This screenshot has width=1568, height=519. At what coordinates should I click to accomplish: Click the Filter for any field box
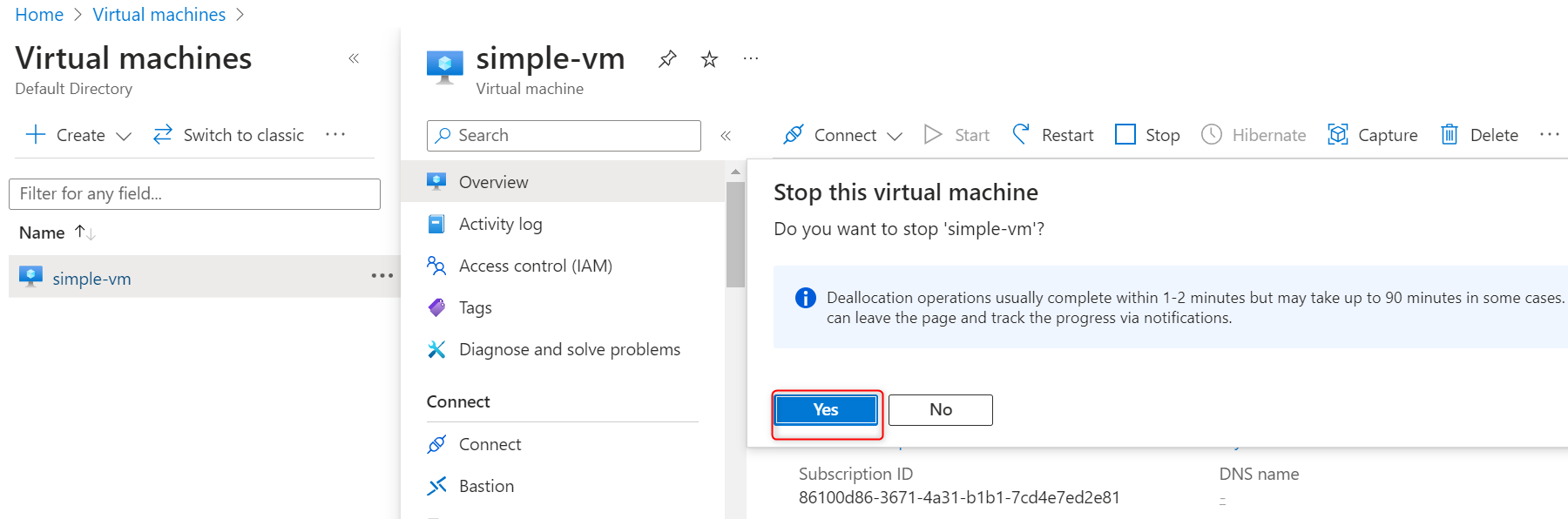pos(194,193)
